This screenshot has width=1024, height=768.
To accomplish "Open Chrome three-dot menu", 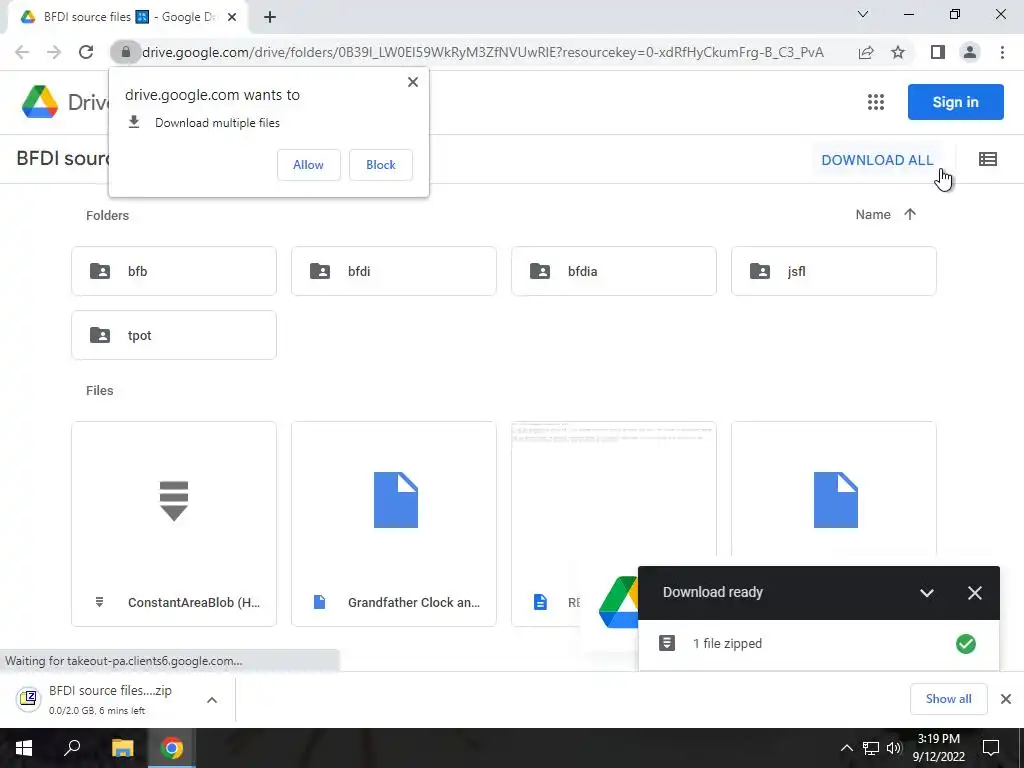I will pyautogui.click(x=1002, y=52).
